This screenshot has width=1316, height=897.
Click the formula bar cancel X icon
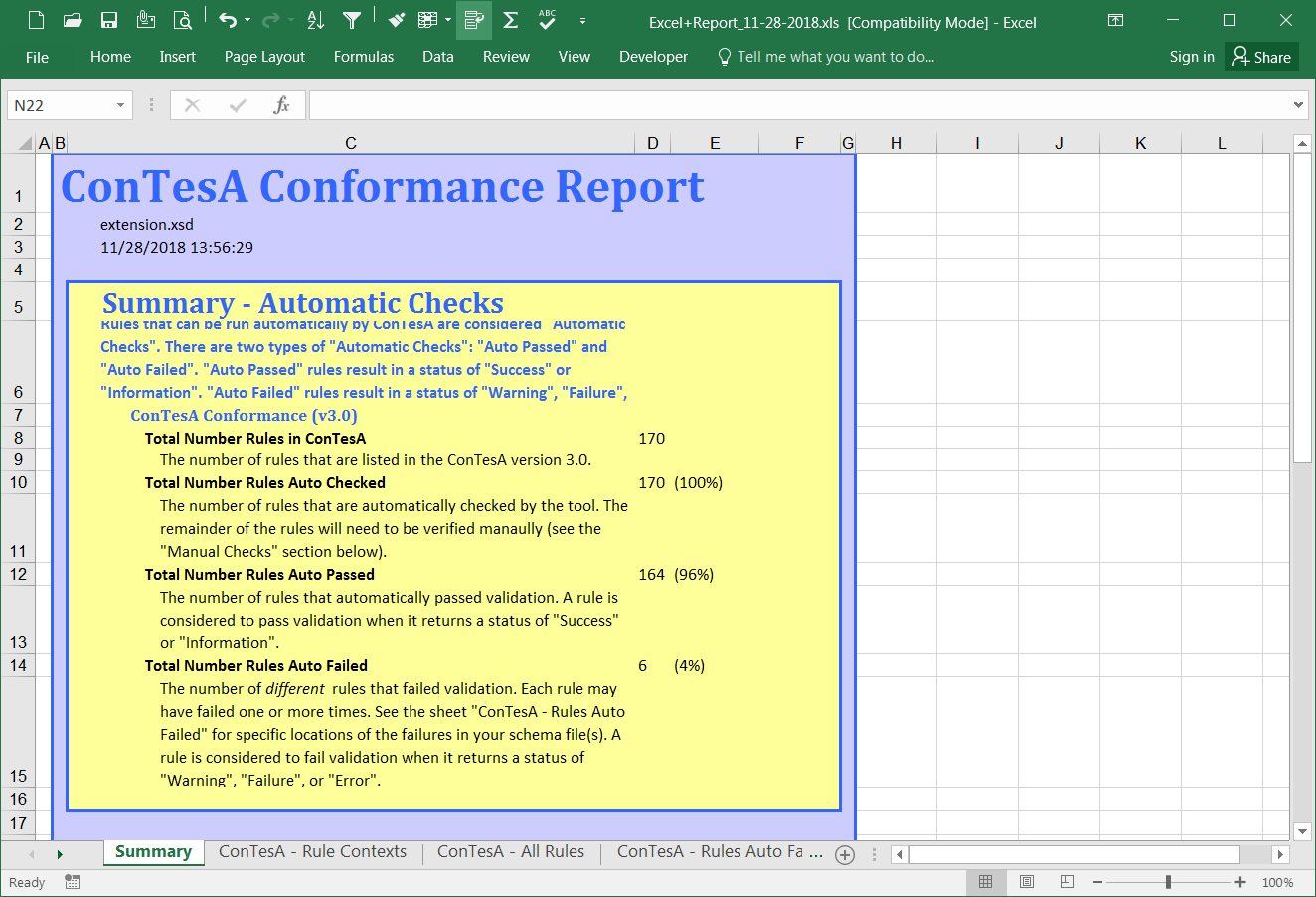pos(193,105)
